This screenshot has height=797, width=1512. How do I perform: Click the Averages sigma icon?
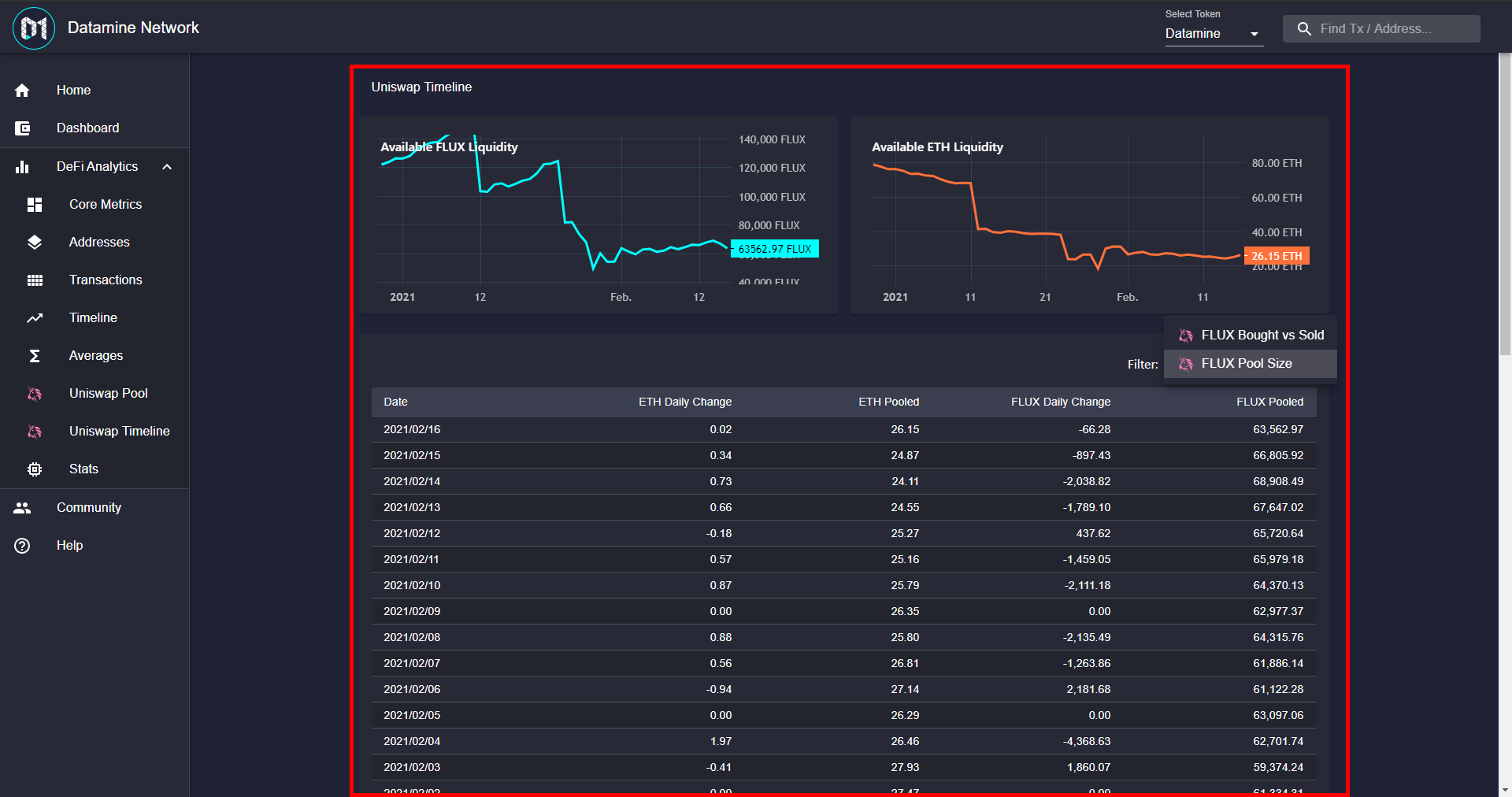(35, 356)
